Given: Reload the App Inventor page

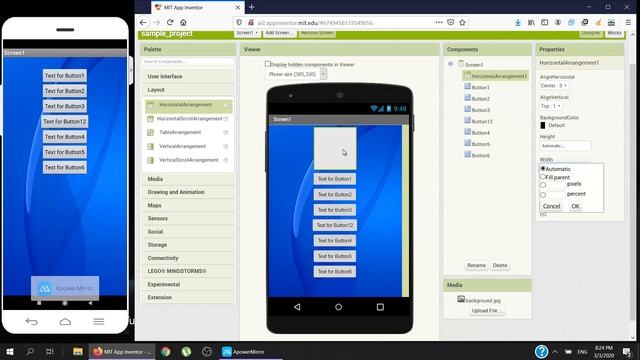Looking at the screenshot, I should pos(170,22).
